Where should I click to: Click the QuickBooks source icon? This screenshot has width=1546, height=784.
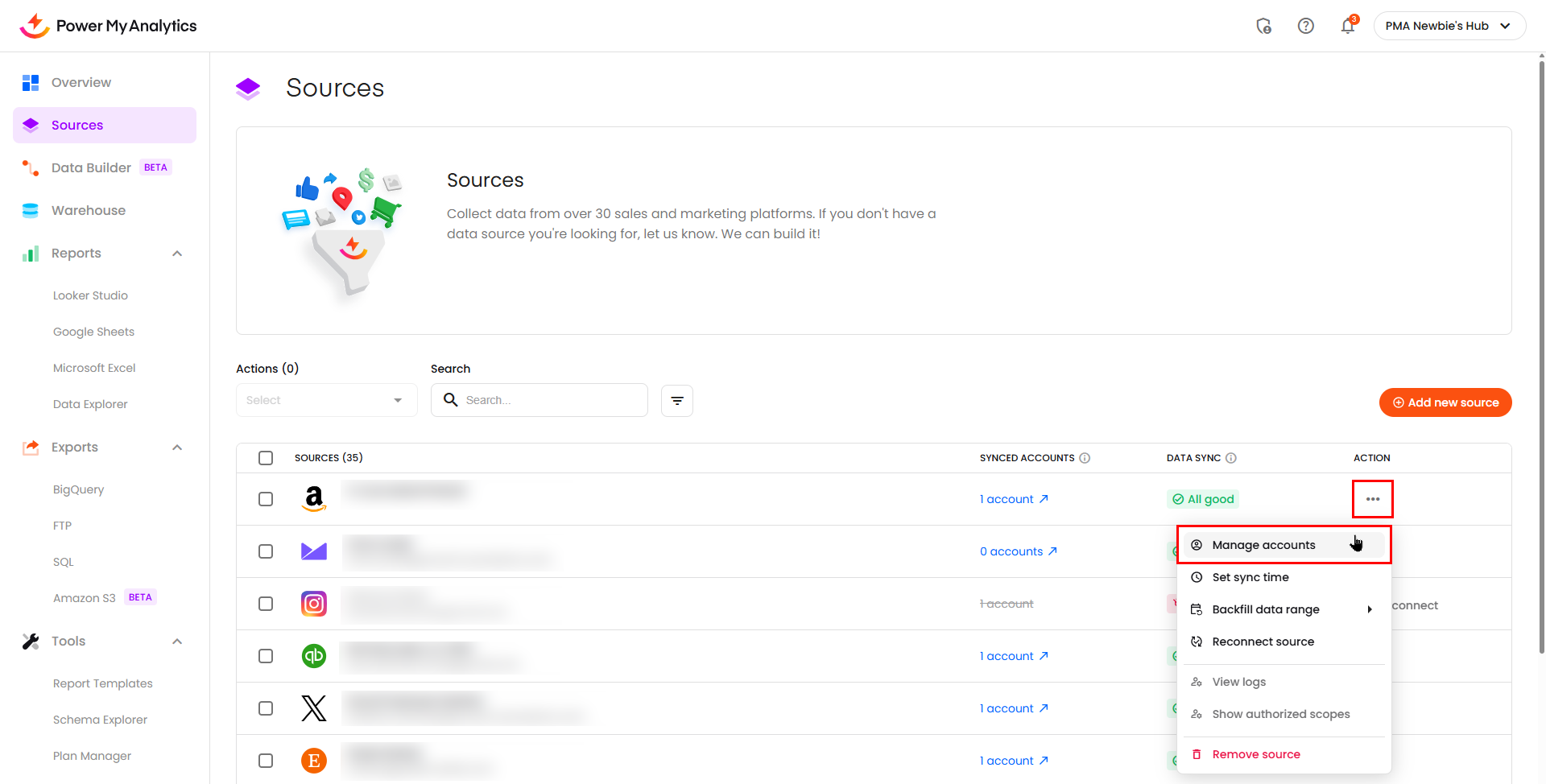point(314,656)
